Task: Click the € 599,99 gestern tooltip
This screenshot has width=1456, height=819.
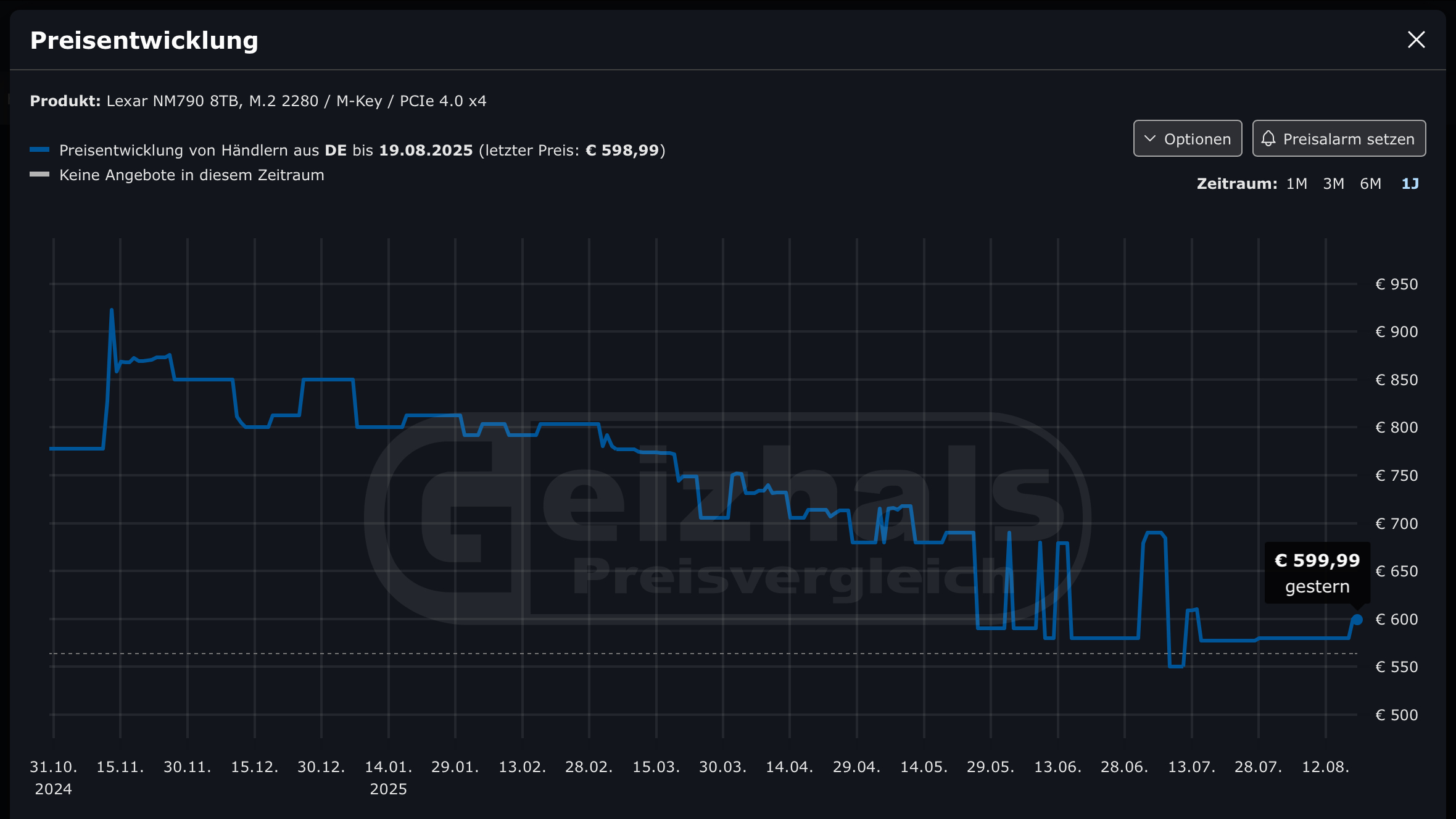Action: click(x=1317, y=573)
